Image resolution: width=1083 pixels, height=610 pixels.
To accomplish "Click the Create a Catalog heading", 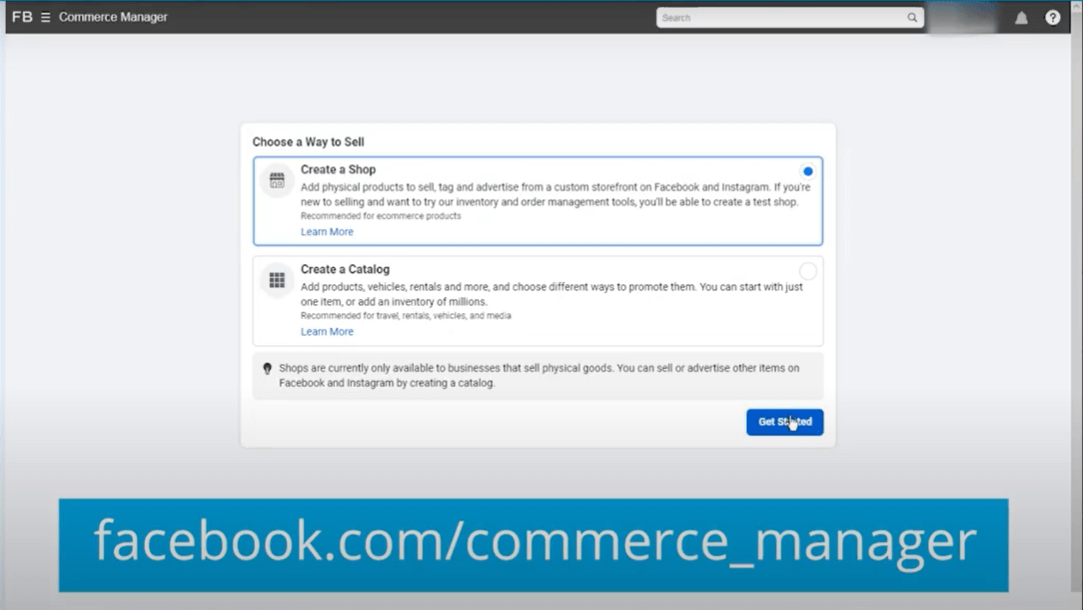I will (345, 269).
